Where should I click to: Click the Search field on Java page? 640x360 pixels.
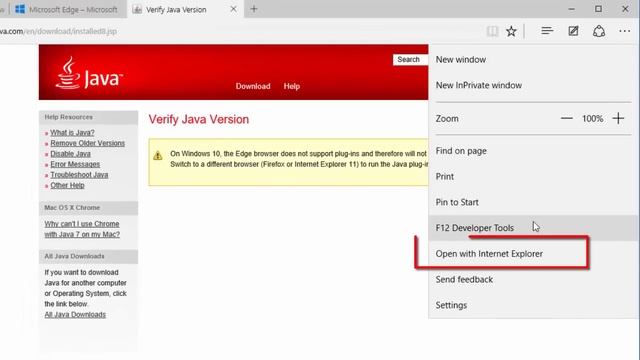pyautogui.click(x=410, y=60)
